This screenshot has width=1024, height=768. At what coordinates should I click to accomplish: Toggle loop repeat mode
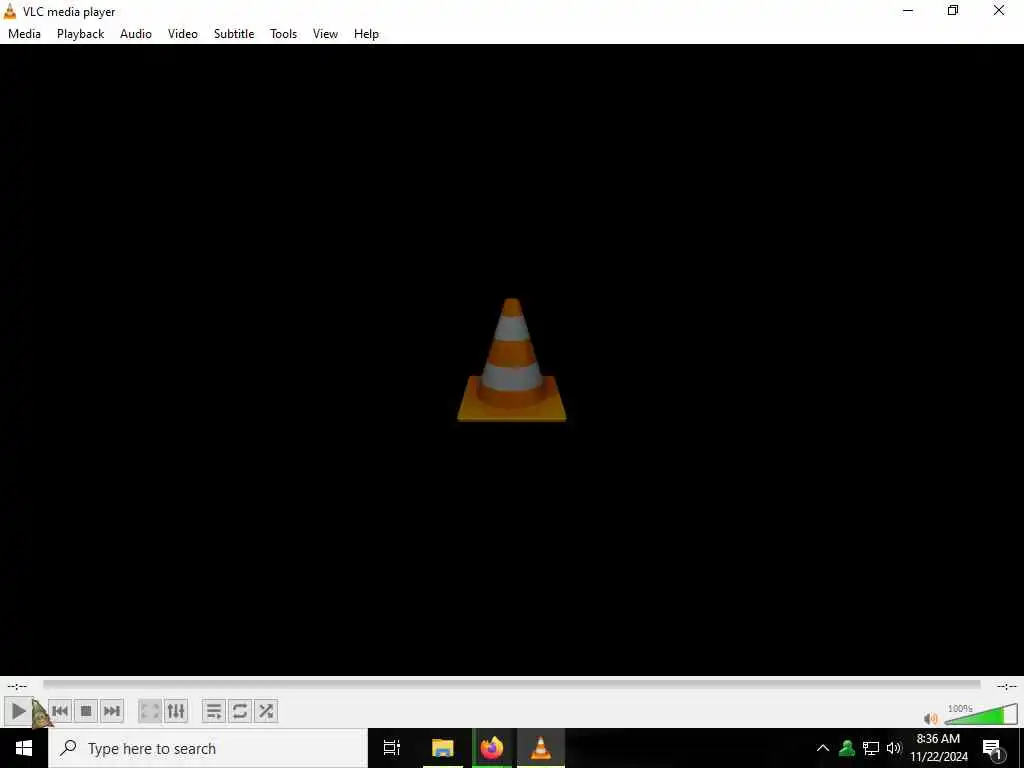click(240, 711)
